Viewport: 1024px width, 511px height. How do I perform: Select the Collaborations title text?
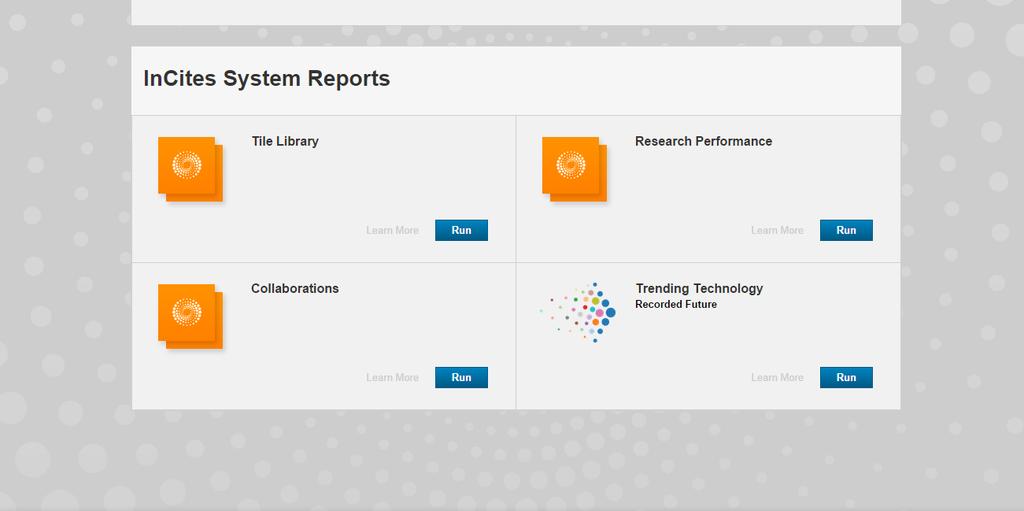(295, 288)
